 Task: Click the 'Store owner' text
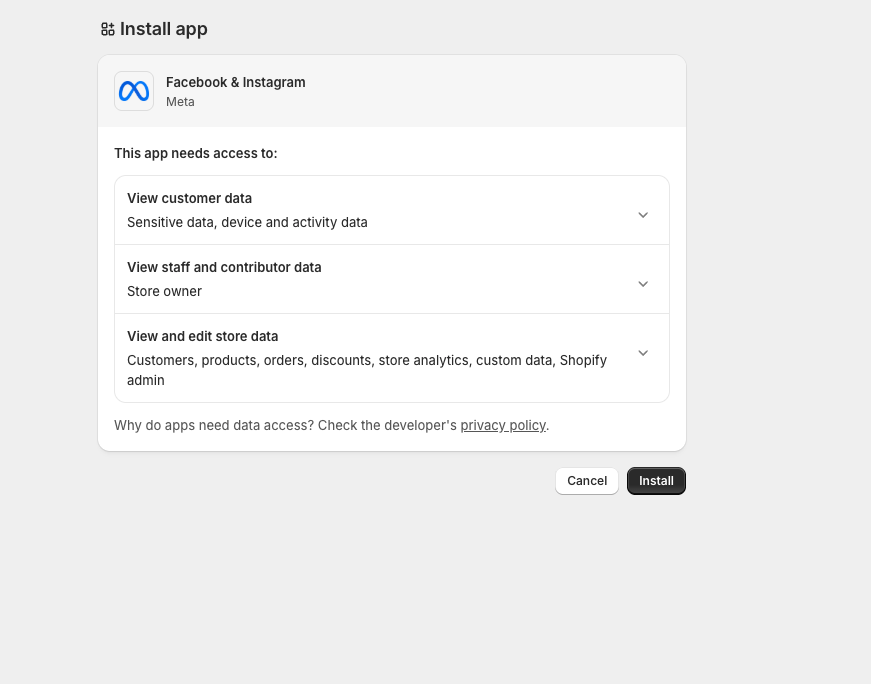164,291
